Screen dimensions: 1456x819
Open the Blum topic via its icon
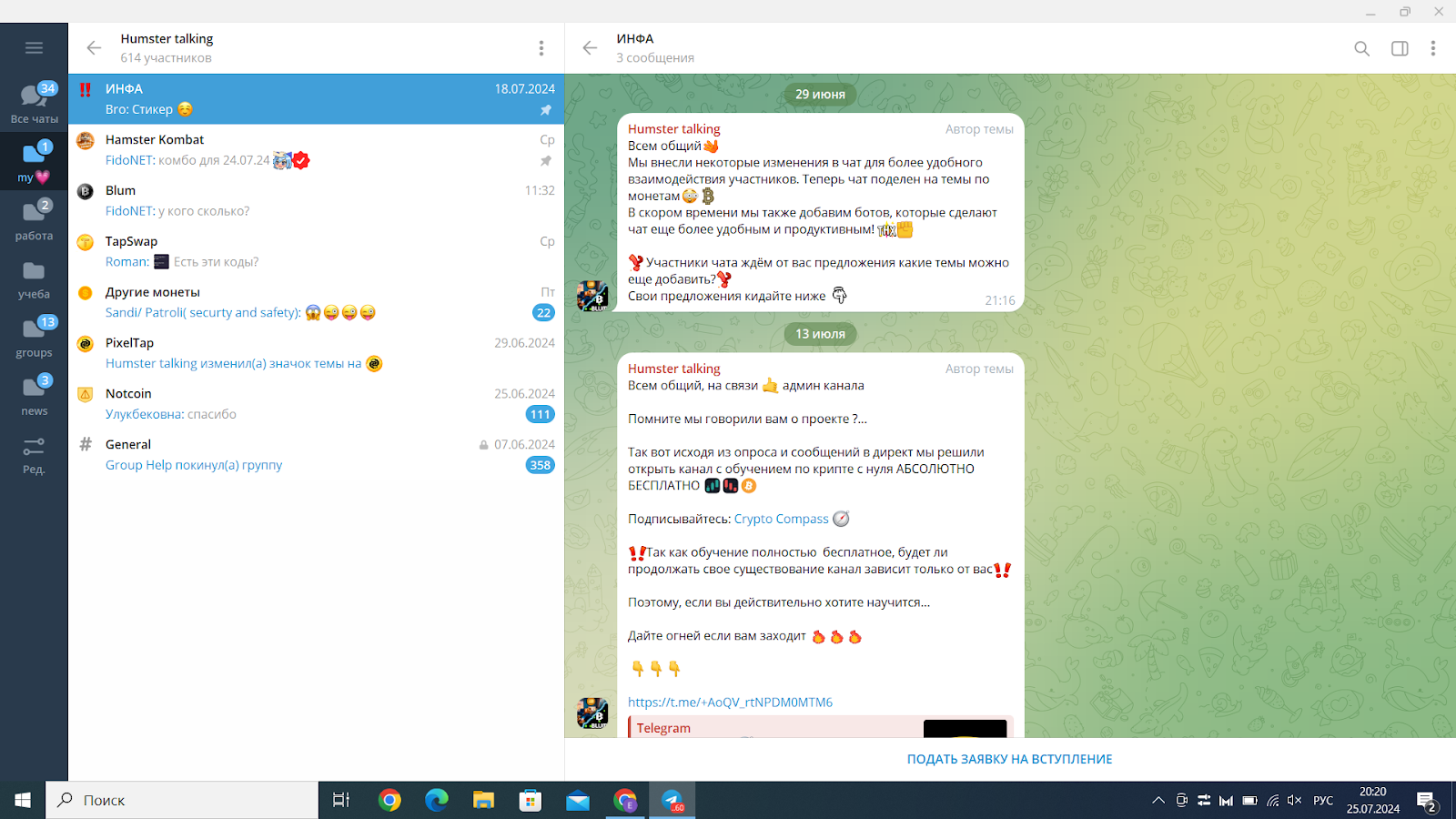(86, 191)
